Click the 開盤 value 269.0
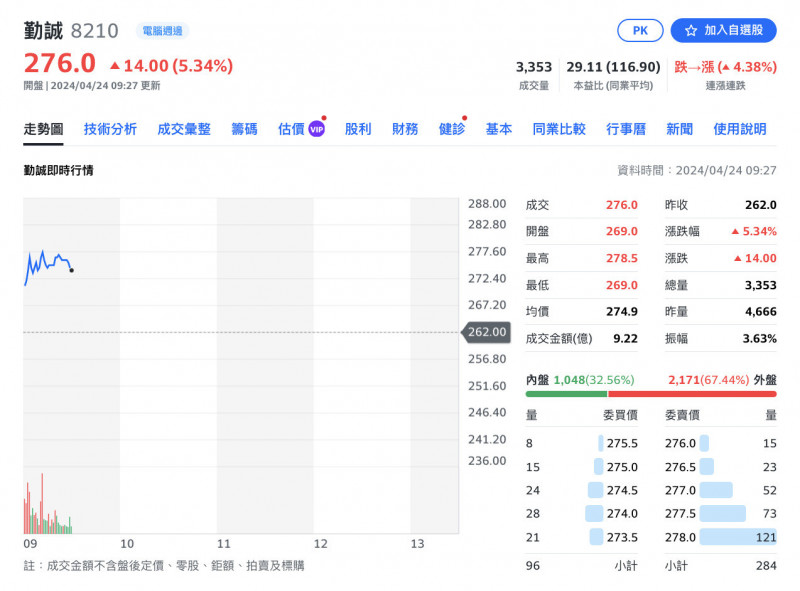 pos(621,231)
